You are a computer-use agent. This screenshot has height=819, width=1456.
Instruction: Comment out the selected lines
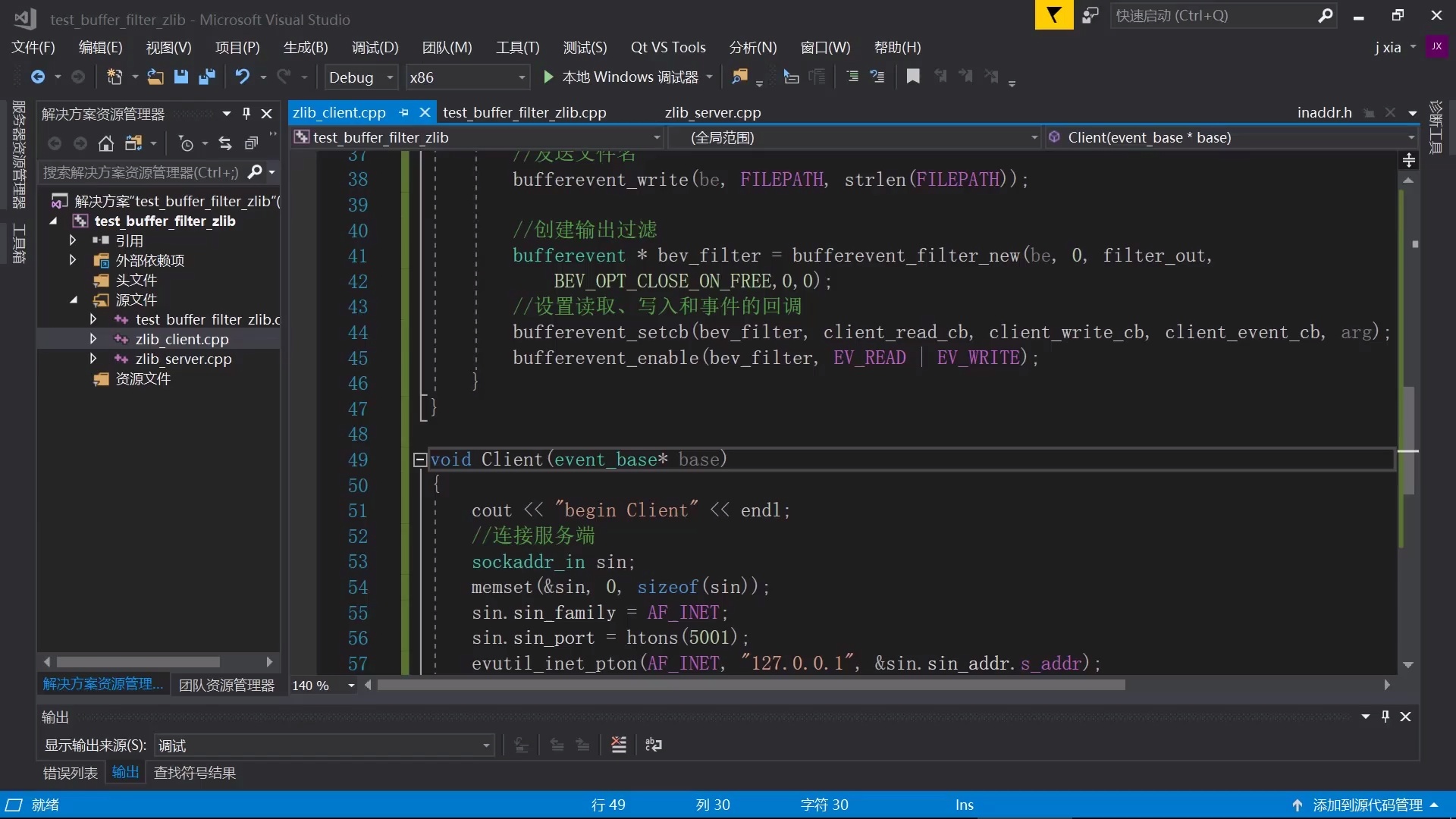(x=852, y=77)
